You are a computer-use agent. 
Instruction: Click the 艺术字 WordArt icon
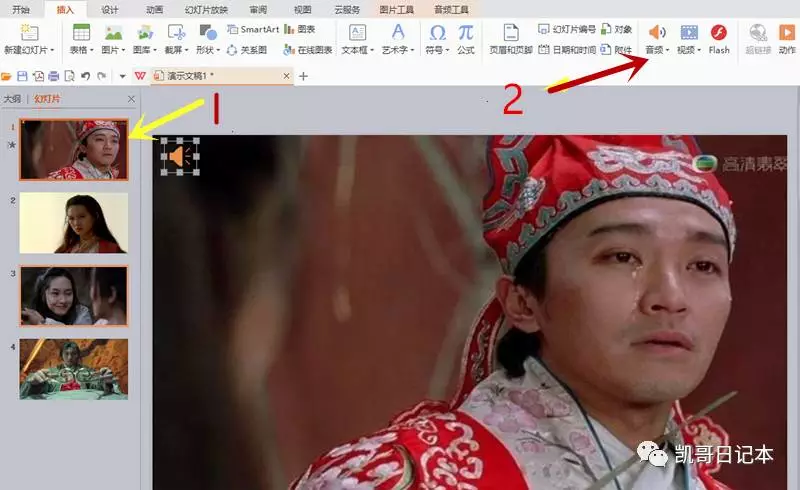tap(398, 33)
